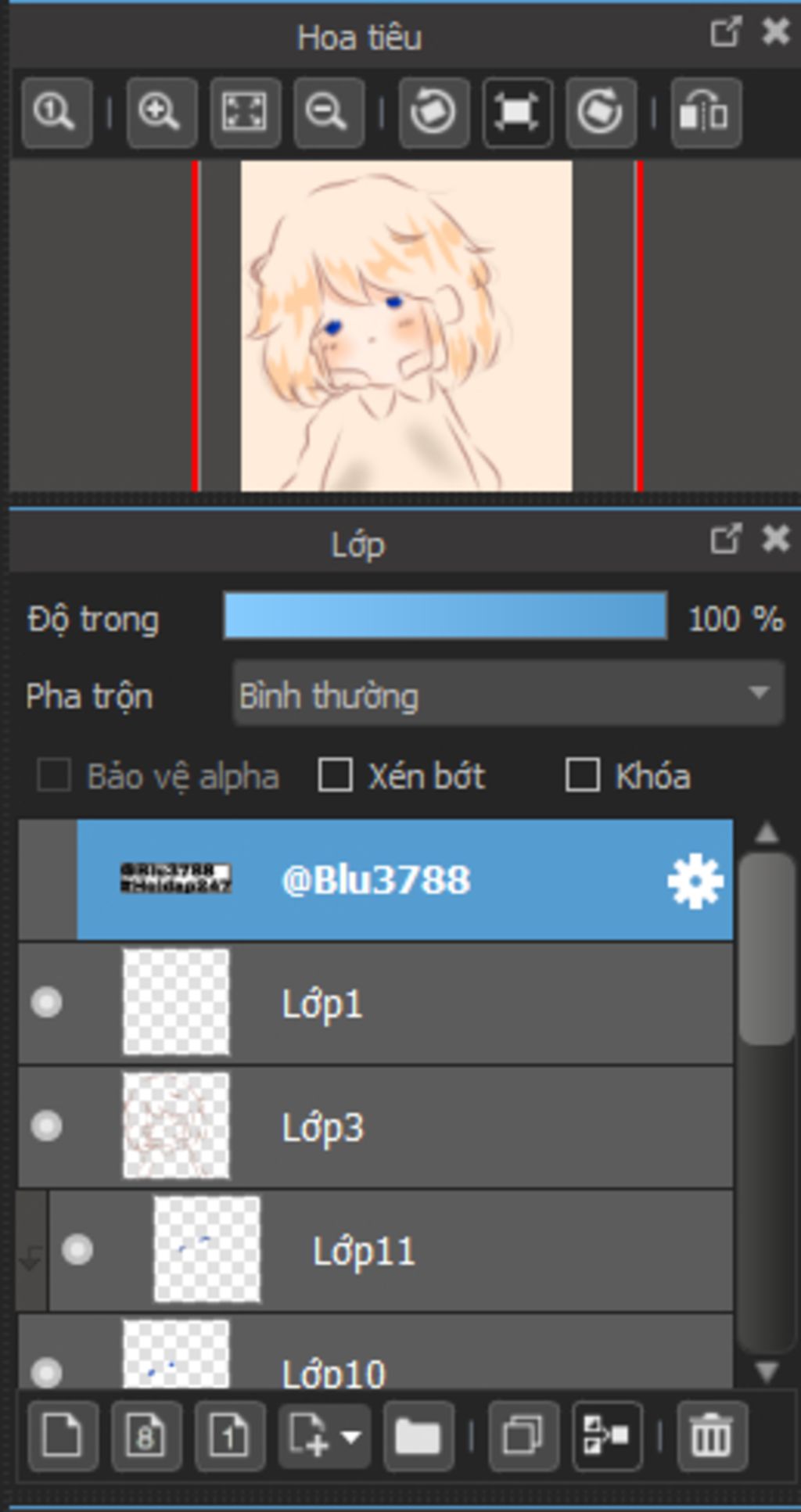801x1512 pixels.
Task: Open the Pha trộn blend mode dropdown
Action: 508,695
